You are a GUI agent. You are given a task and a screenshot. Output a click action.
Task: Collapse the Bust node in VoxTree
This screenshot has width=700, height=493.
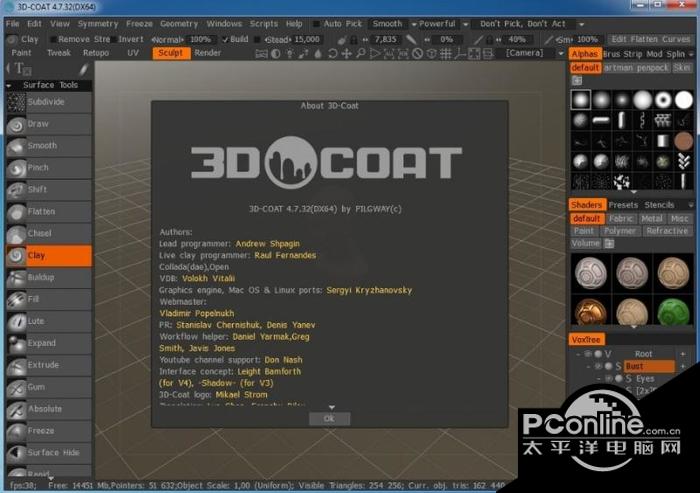(x=588, y=367)
